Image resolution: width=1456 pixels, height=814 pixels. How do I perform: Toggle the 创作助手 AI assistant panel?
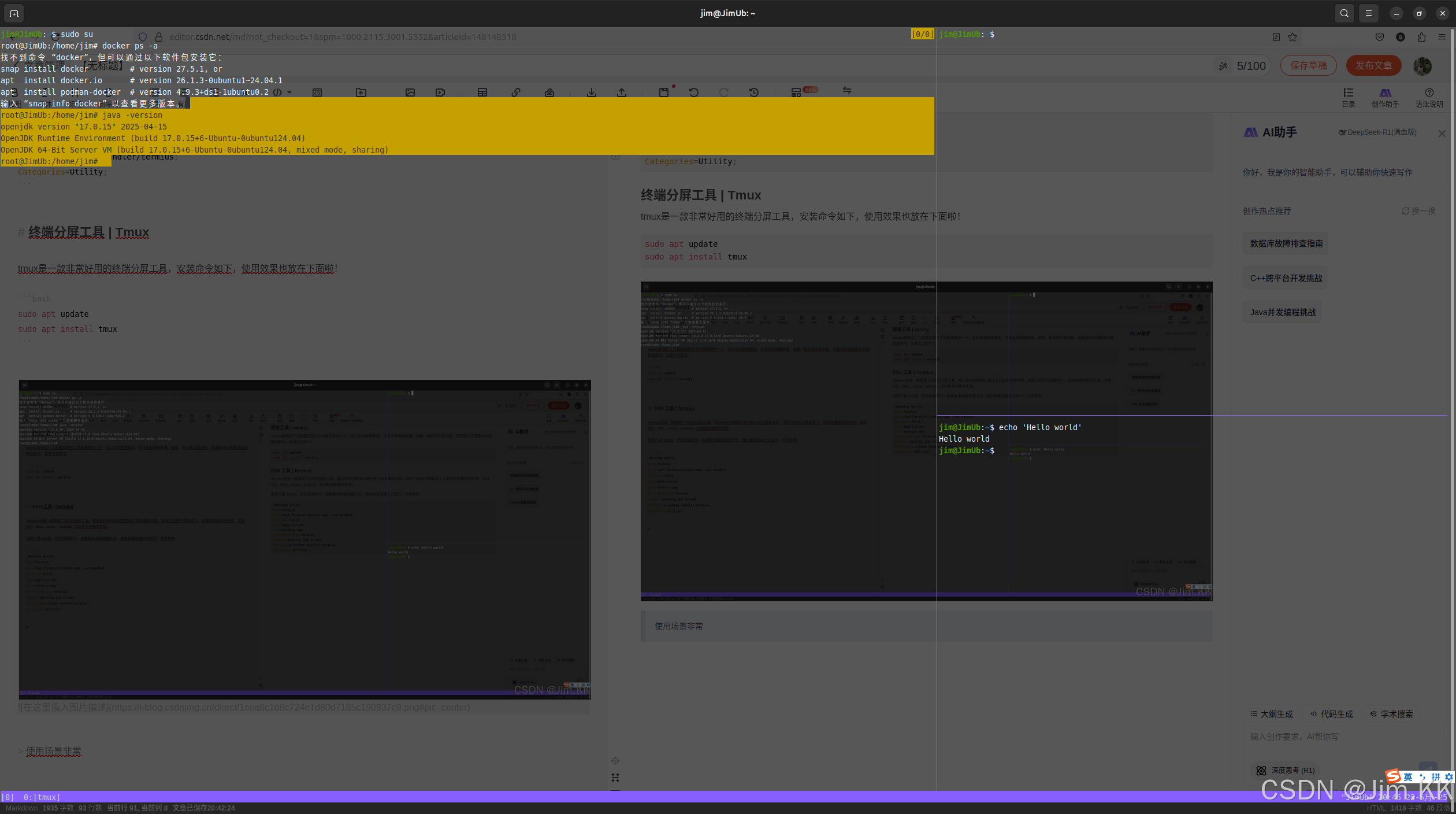click(x=1385, y=97)
